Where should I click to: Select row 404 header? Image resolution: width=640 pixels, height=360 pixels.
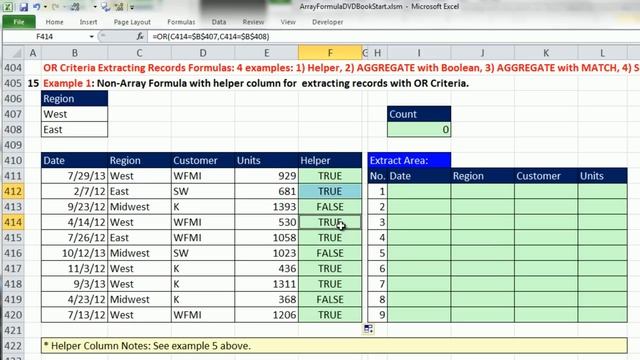coord(13,68)
